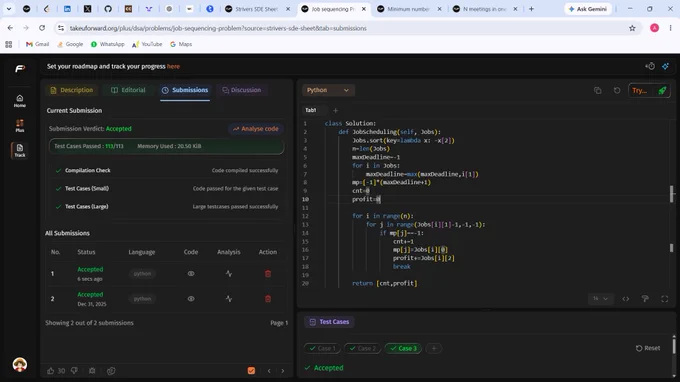Add a new test case
Image resolution: width=680 pixels, height=382 pixels.
(x=434, y=348)
